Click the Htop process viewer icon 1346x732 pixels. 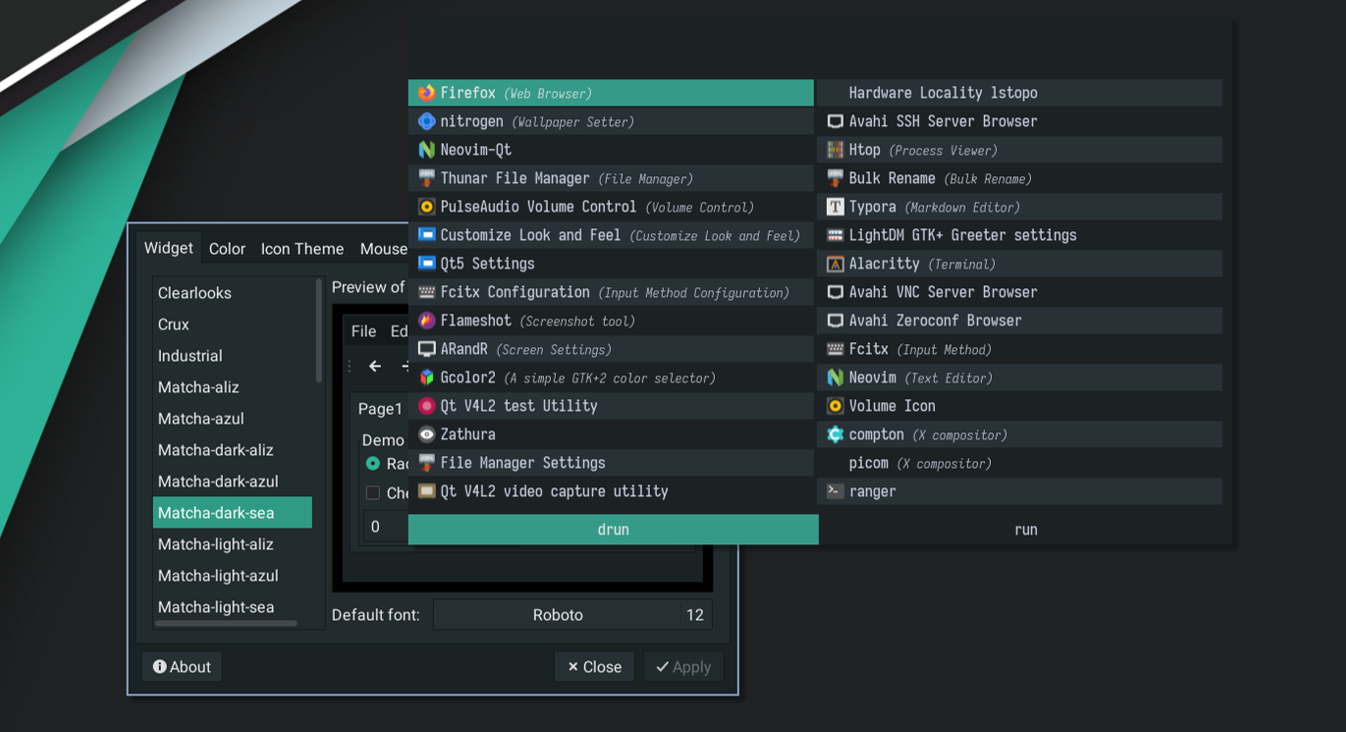point(835,150)
